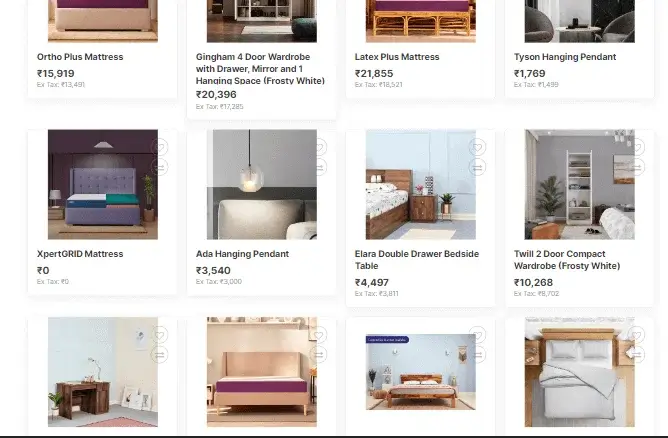Wishlist the Elara Double Drawer Bedside Table
This screenshot has width=668, height=438.
pyautogui.click(x=478, y=148)
